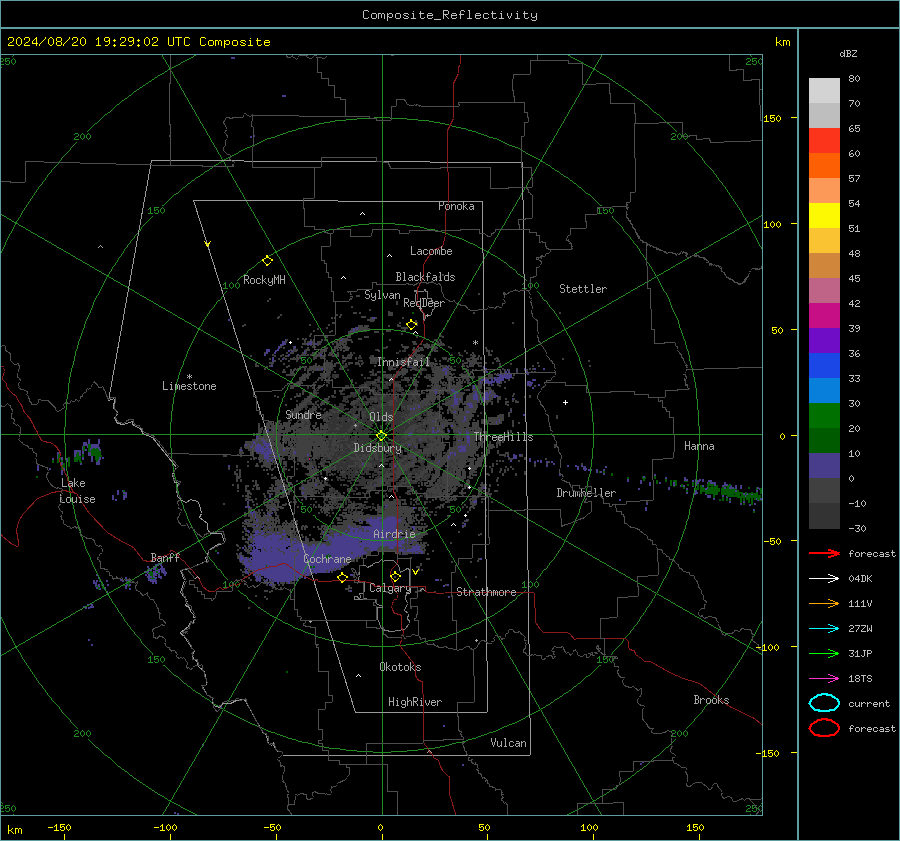
Task: Click the white plus marker west of Hanna
Action: click(565, 402)
